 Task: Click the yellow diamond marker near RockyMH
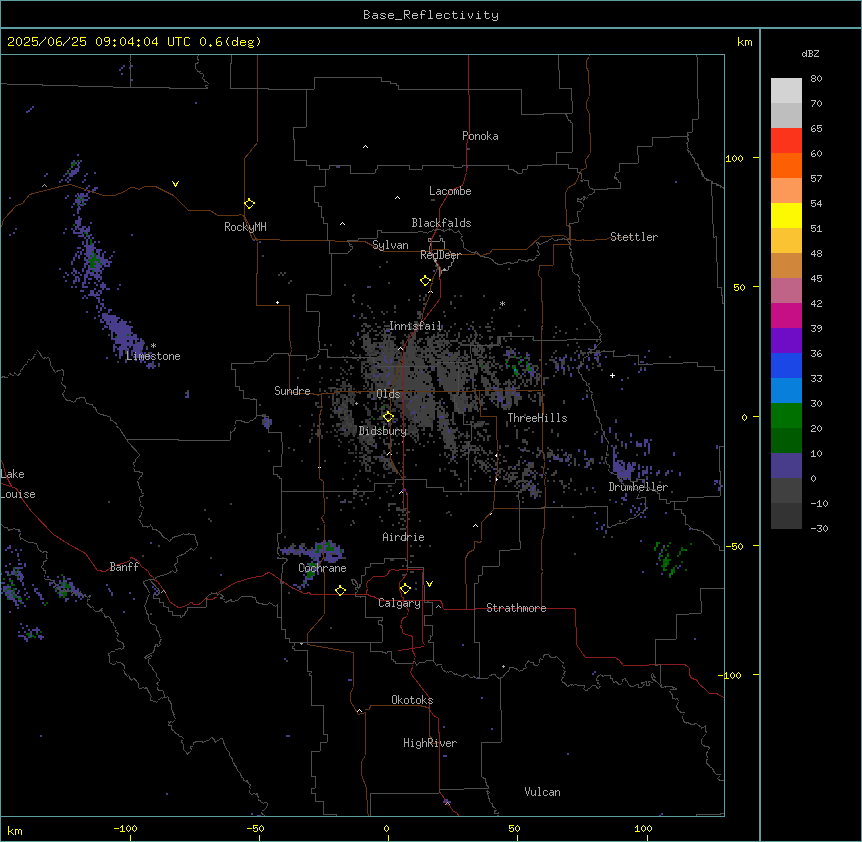249,203
